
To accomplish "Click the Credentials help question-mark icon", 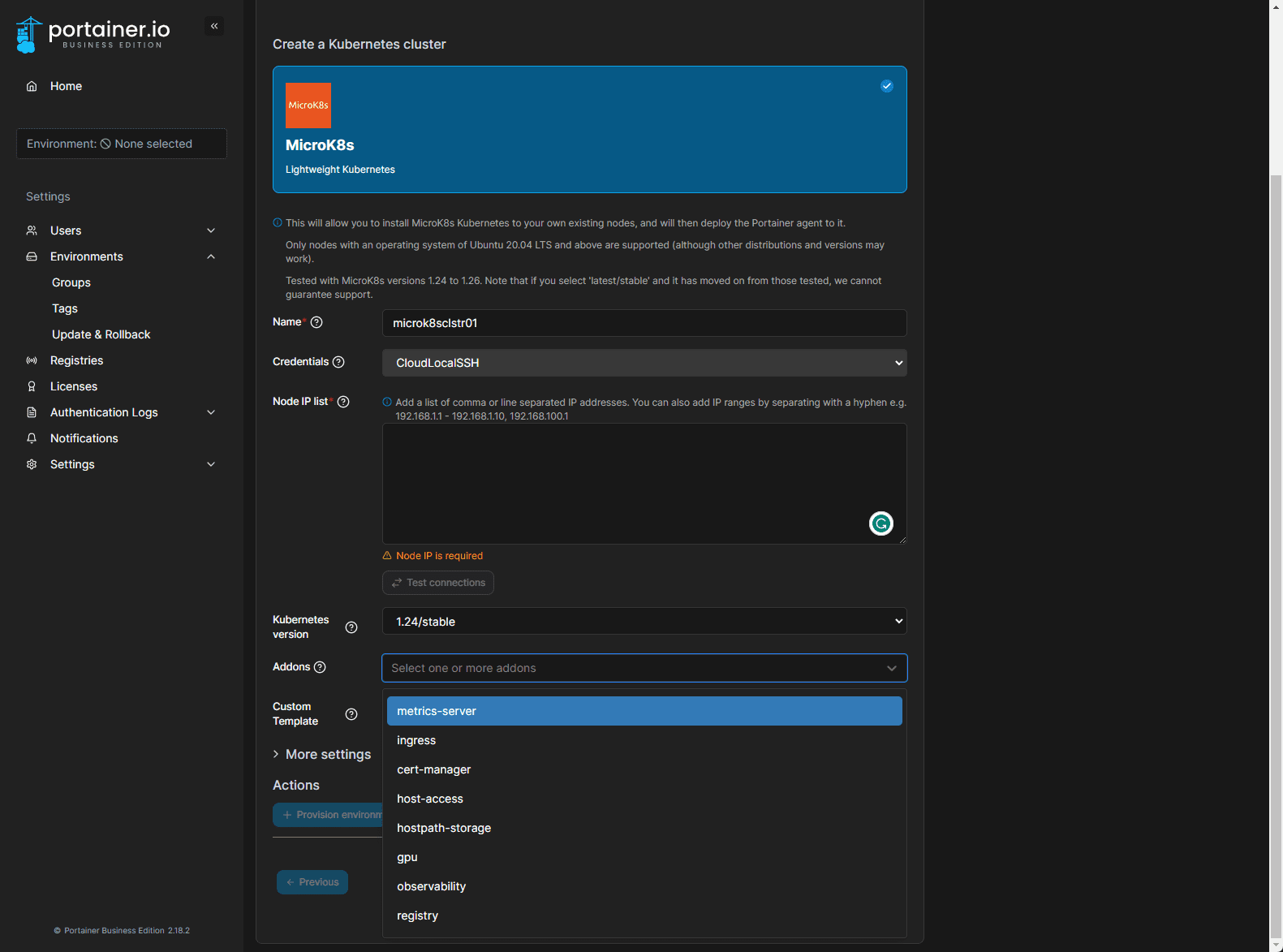I will (x=338, y=362).
